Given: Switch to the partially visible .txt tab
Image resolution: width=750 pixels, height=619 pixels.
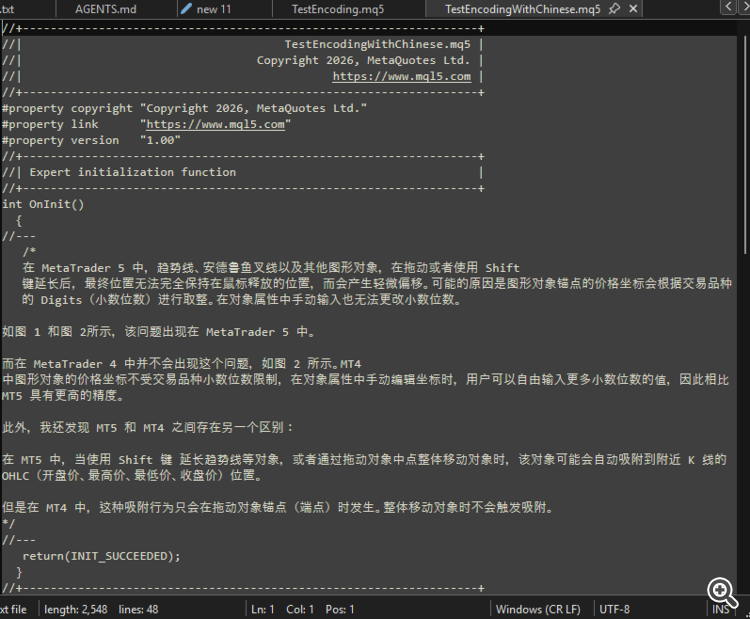Looking at the screenshot, I should (8, 9).
